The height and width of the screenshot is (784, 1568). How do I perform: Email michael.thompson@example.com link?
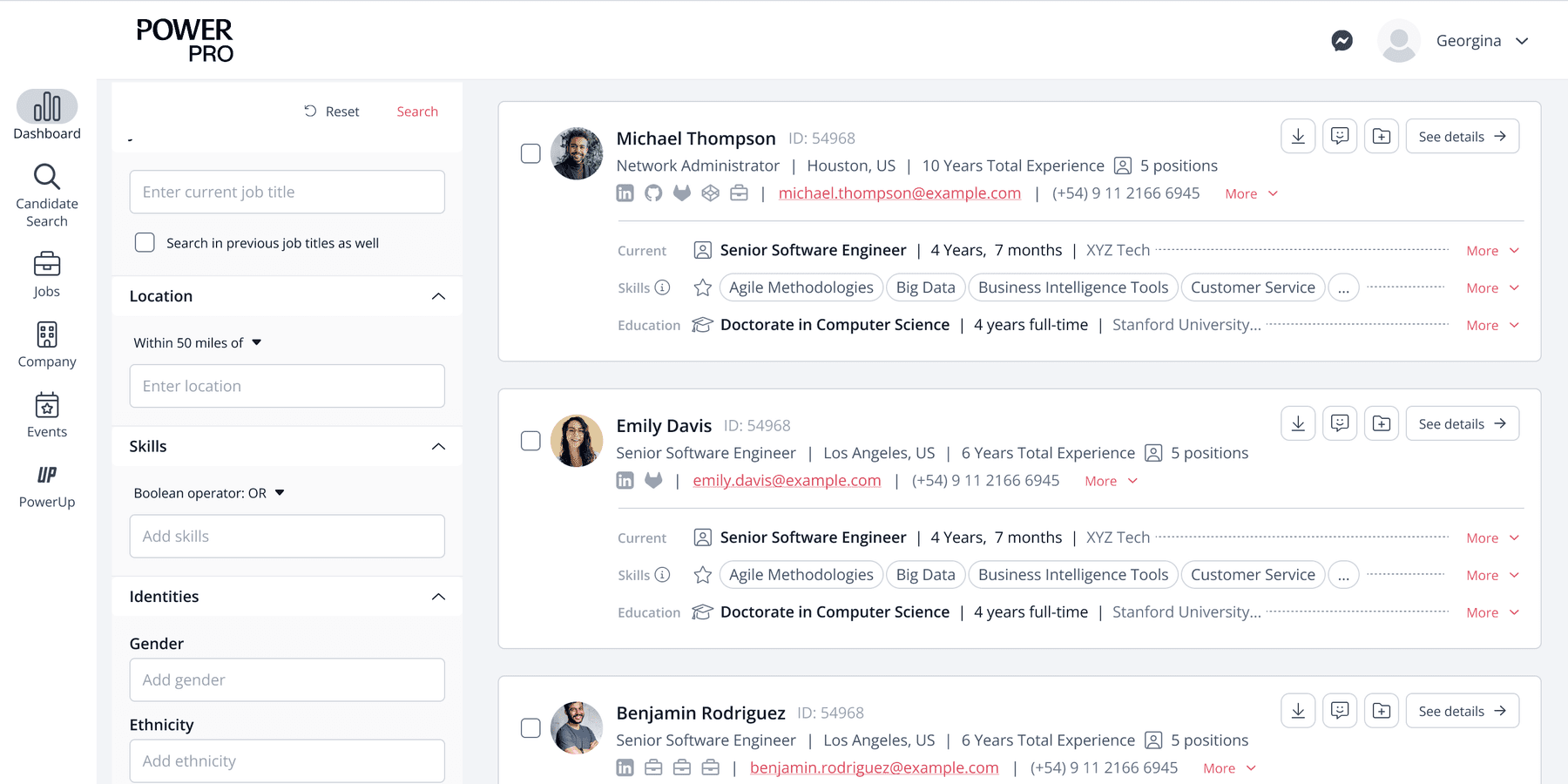(900, 193)
